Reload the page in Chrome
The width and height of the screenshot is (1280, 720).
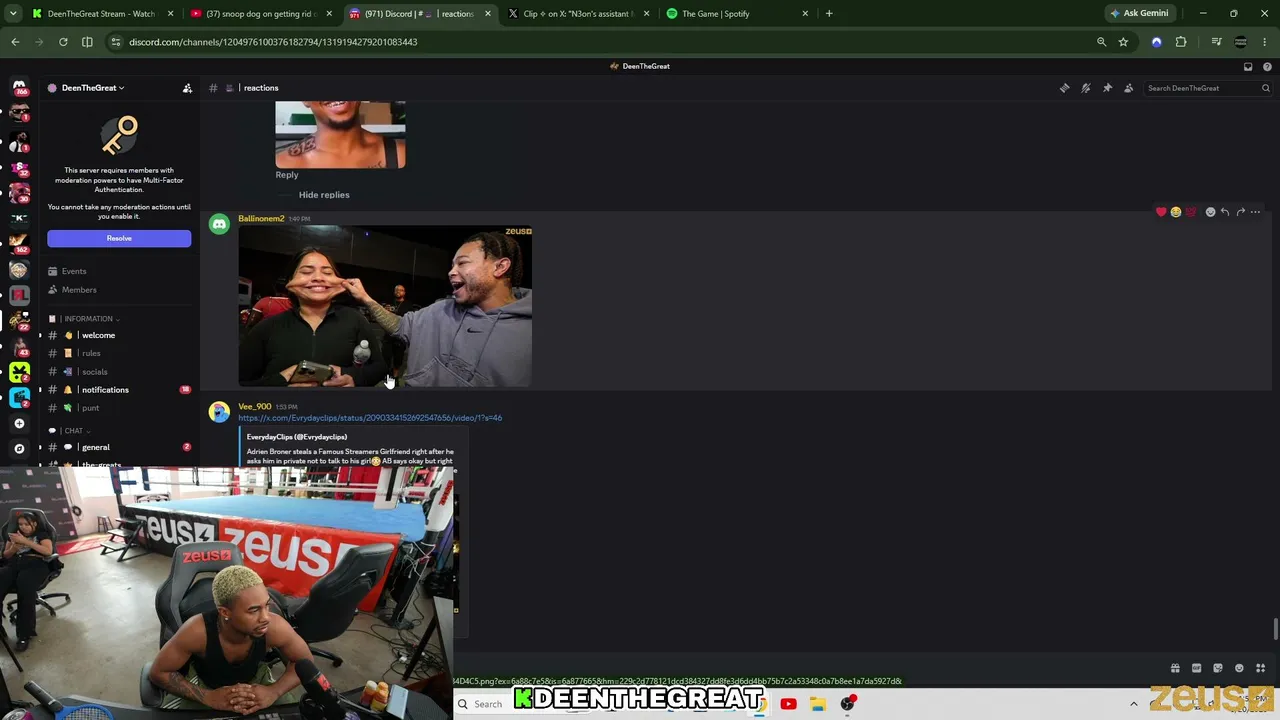tap(63, 42)
